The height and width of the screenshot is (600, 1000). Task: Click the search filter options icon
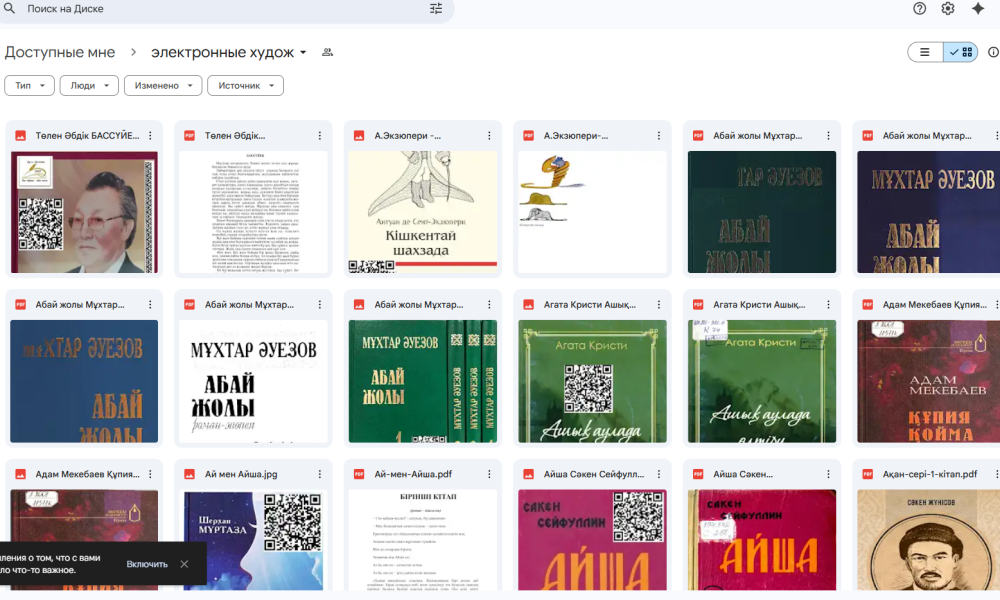point(435,9)
